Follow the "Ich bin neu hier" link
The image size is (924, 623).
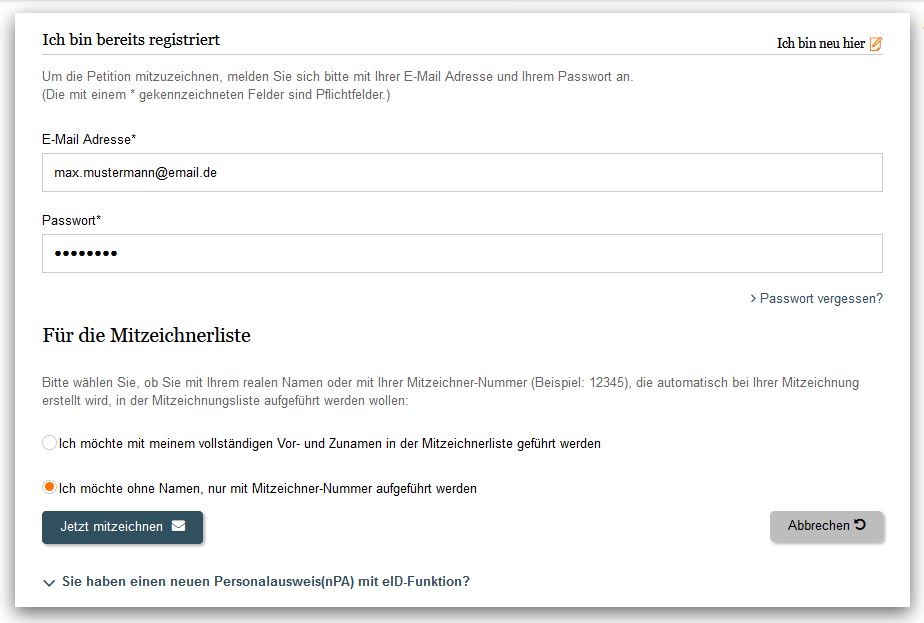[x=820, y=44]
